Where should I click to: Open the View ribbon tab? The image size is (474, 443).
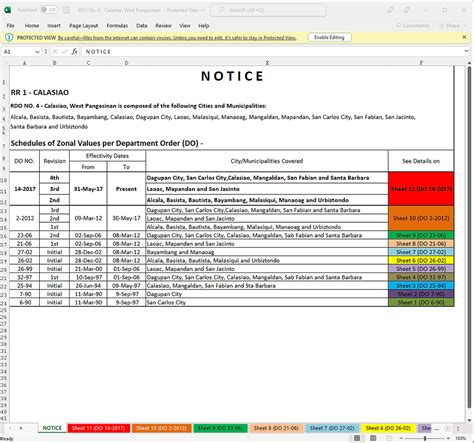pos(185,26)
